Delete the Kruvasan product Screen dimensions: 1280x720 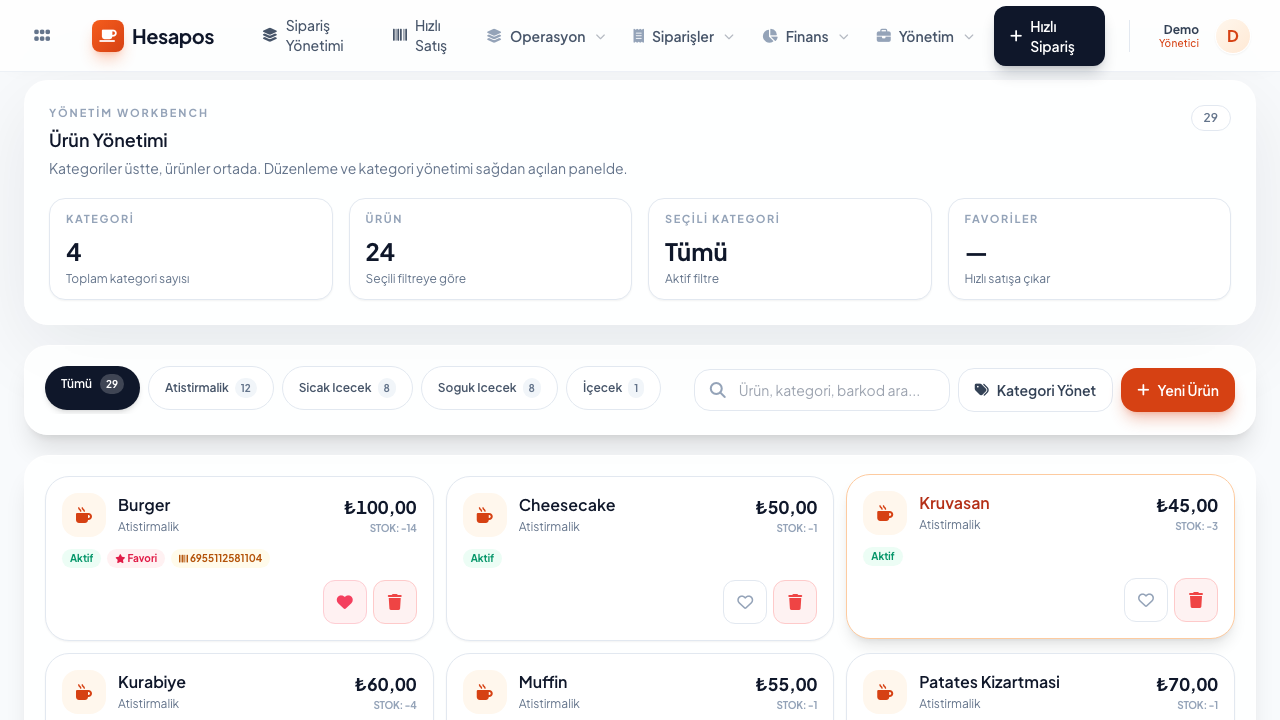1196,600
